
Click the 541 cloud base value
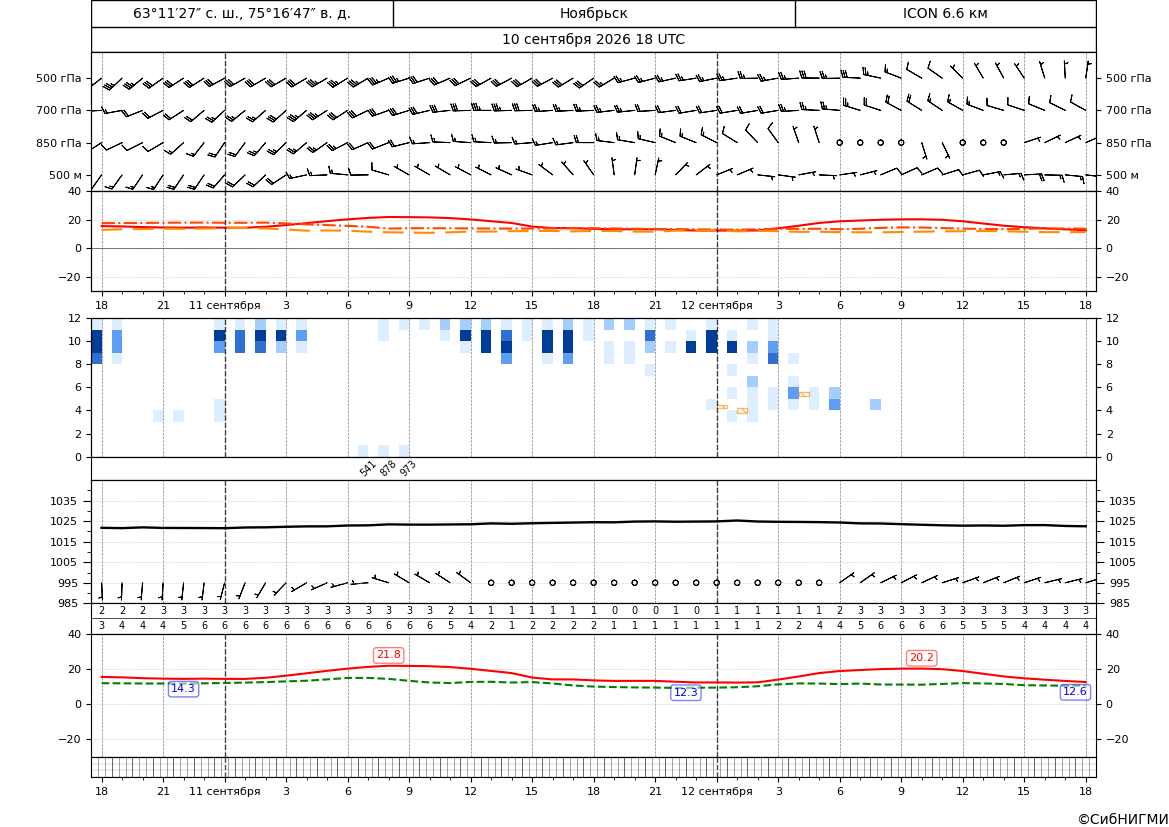pyautogui.click(x=368, y=468)
